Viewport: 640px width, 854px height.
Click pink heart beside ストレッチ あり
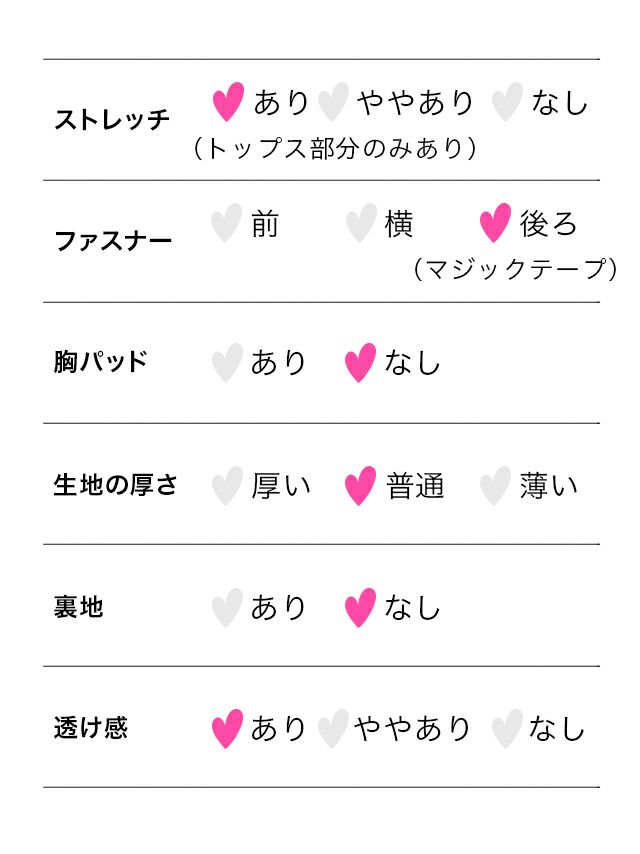tap(229, 101)
